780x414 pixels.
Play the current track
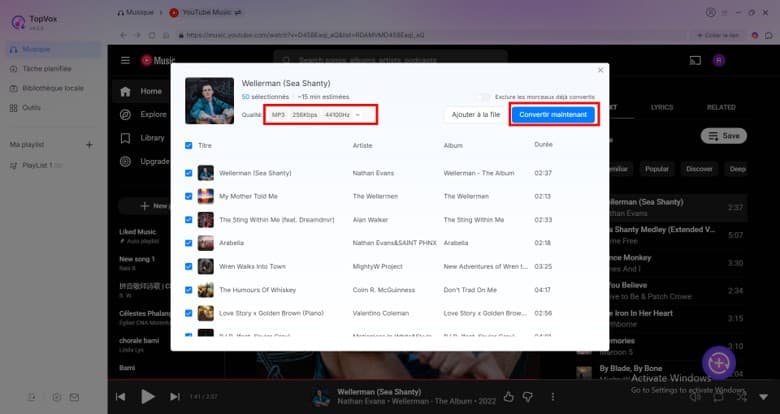[x=147, y=397]
